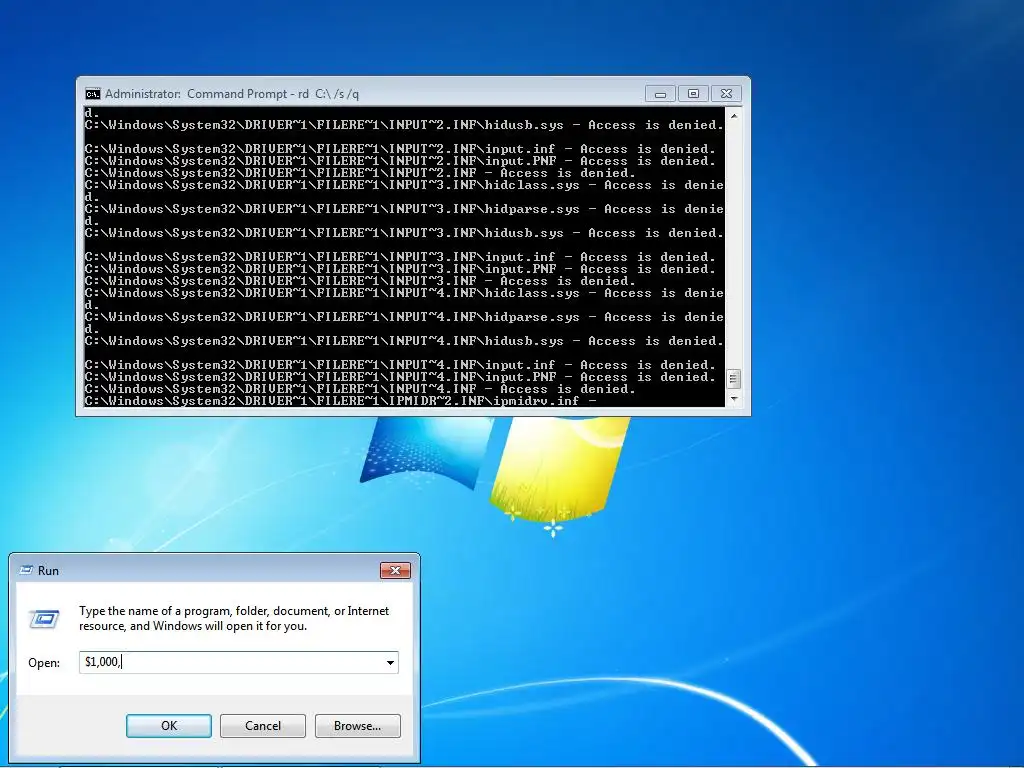Viewport: 1024px width, 768px height.
Task: Maximize the Command Prompt window
Action: 693,94
